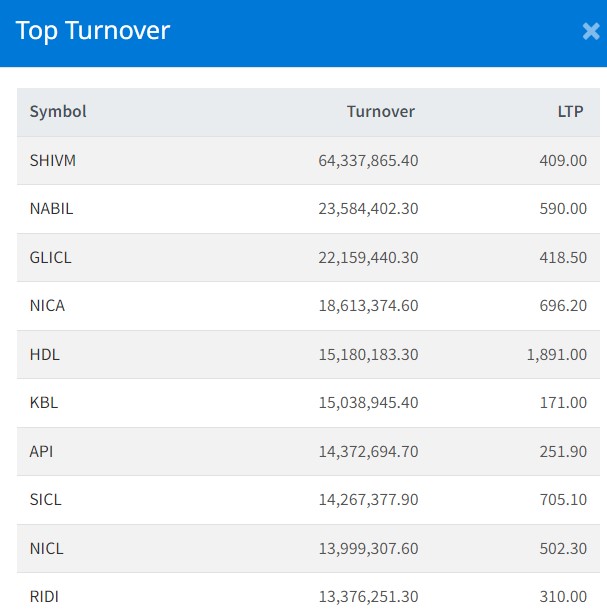This screenshot has height=615, width=607.
Task: Click the Top Turnover title text
Action: [x=93, y=31]
